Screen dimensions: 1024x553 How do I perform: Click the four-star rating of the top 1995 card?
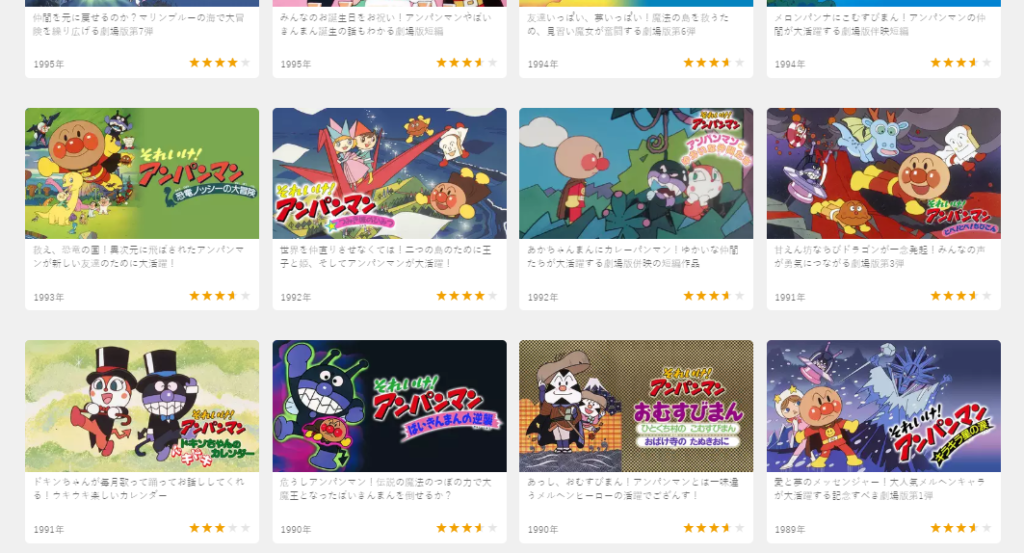point(219,63)
